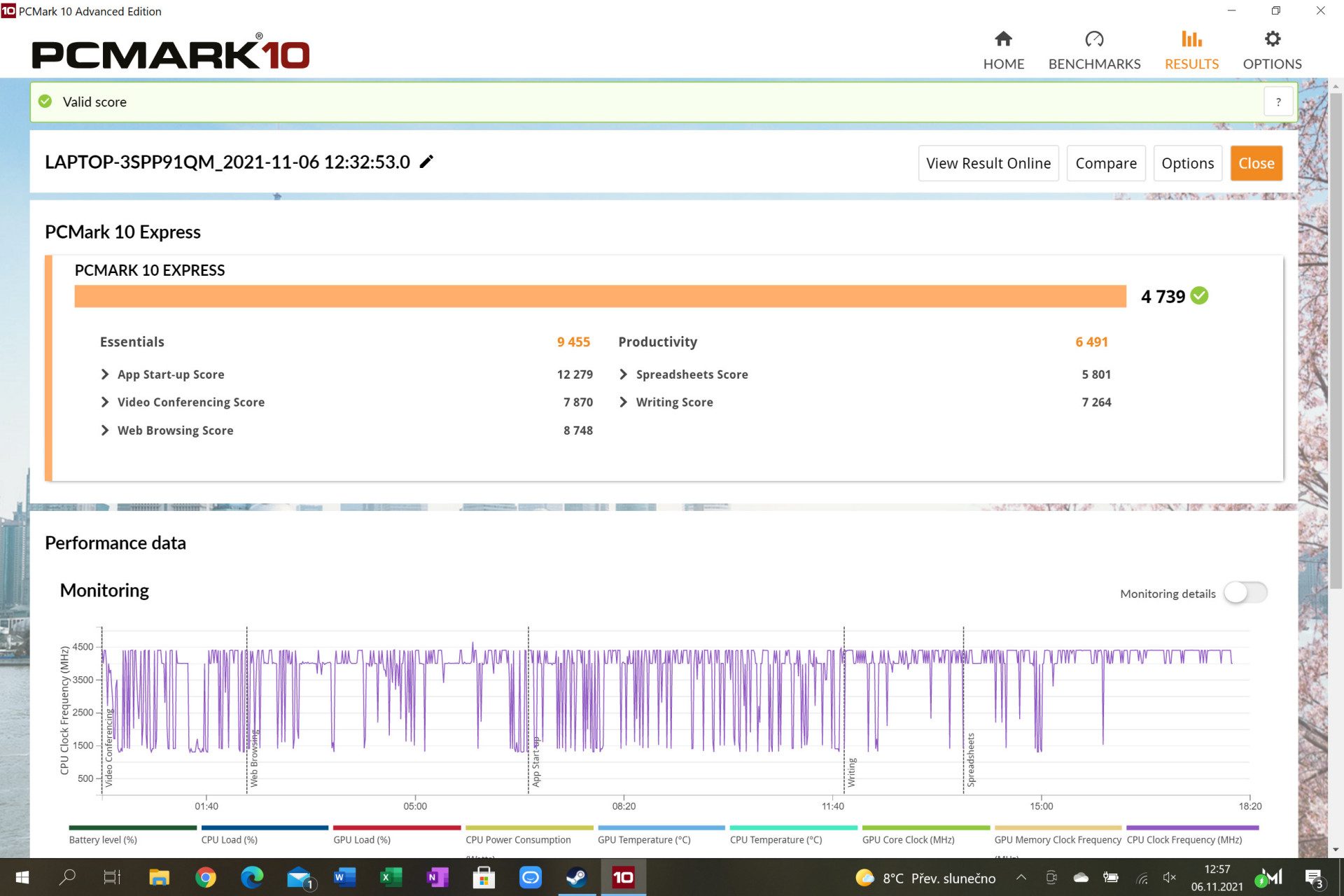Open the blue chat app in taskbar

point(531,877)
